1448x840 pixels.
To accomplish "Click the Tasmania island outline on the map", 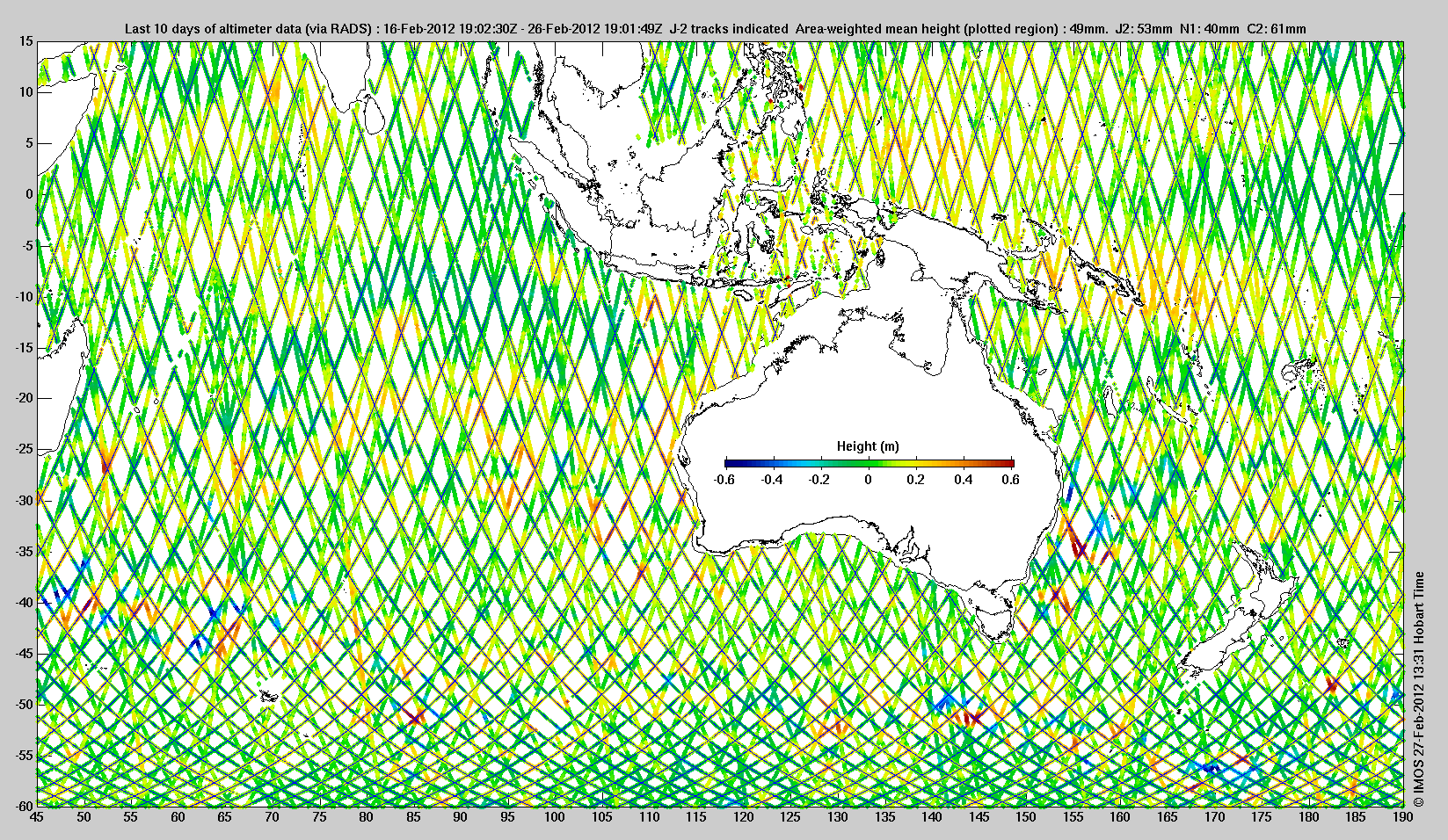I will point(993,615).
